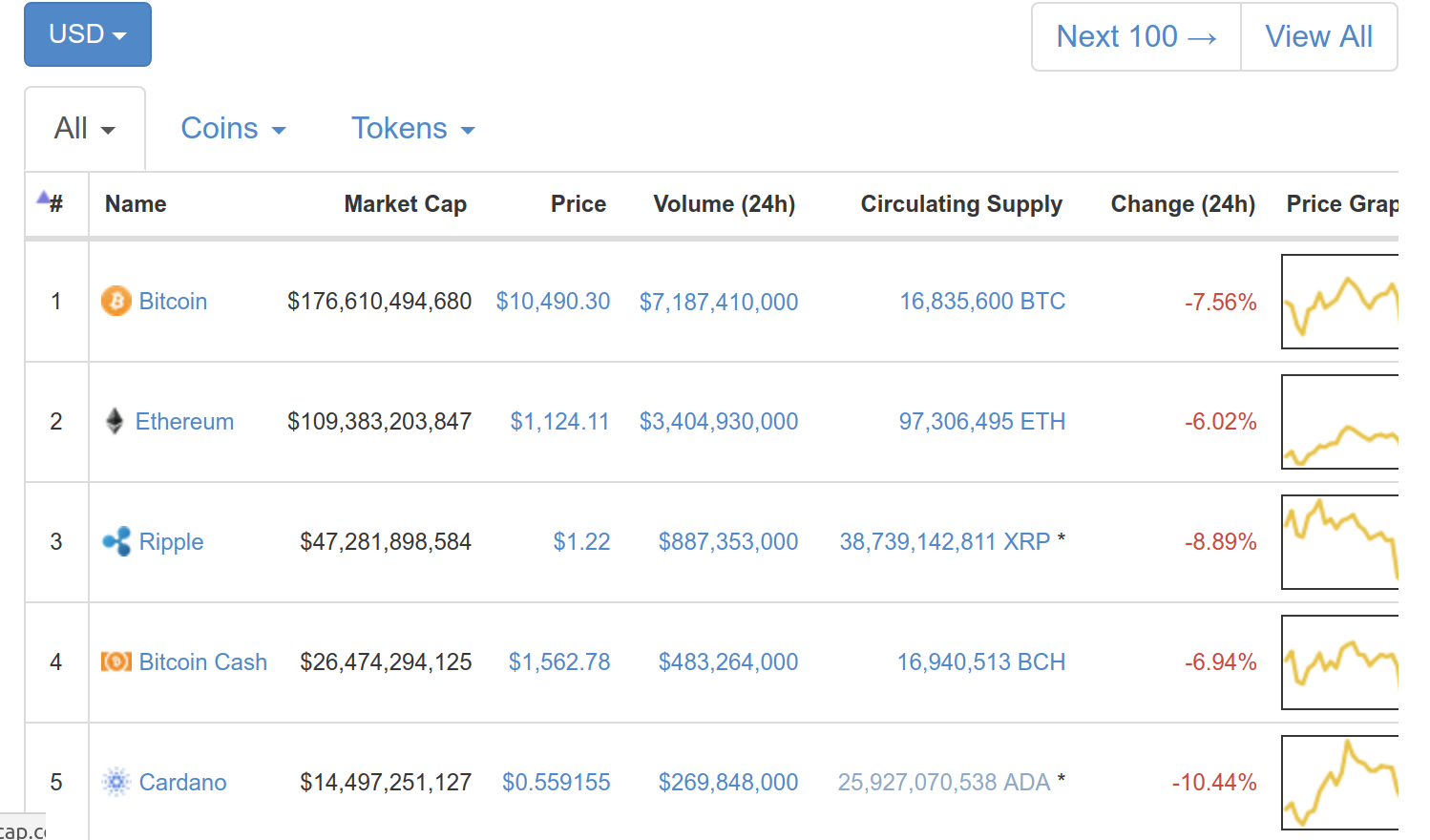Click Ethereum volume $3,404,930,000

719,422
